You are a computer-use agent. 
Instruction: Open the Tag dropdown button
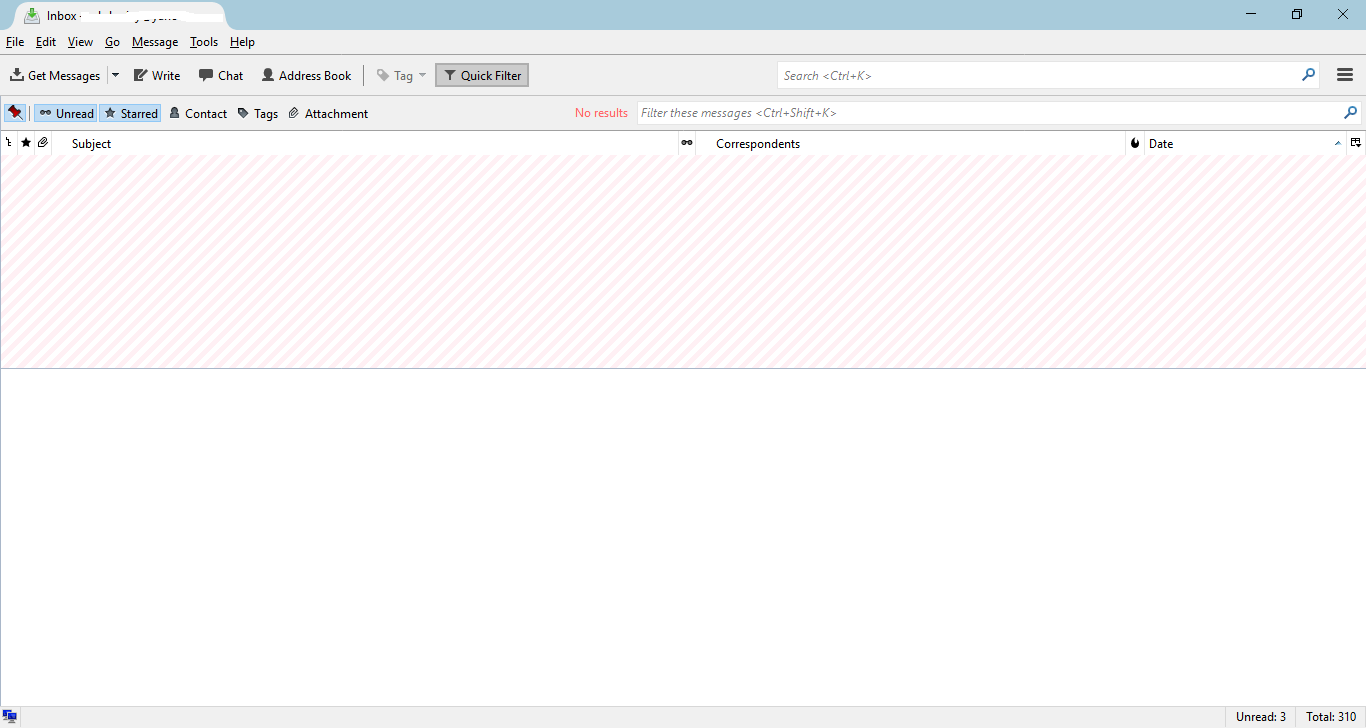point(401,75)
